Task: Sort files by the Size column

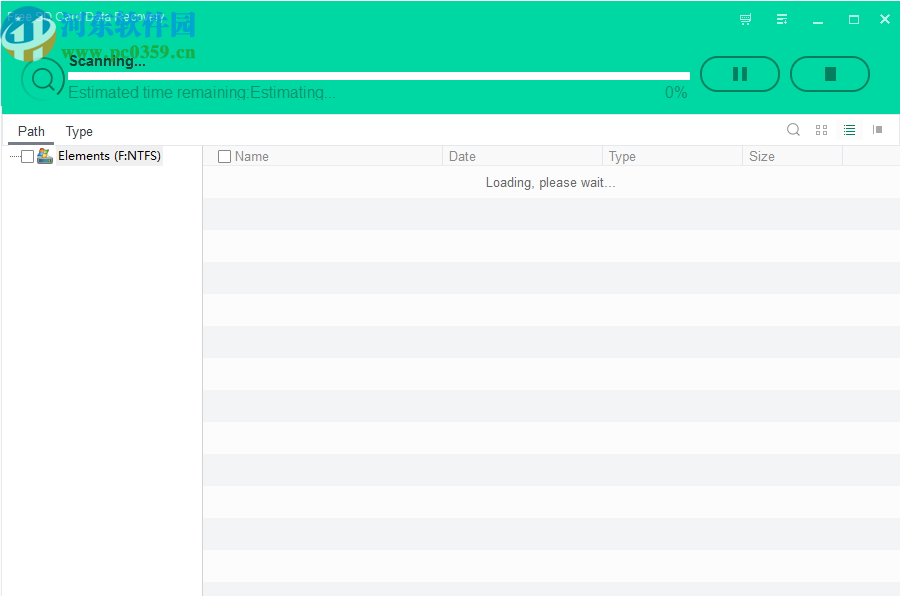Action: pos(762,156)
